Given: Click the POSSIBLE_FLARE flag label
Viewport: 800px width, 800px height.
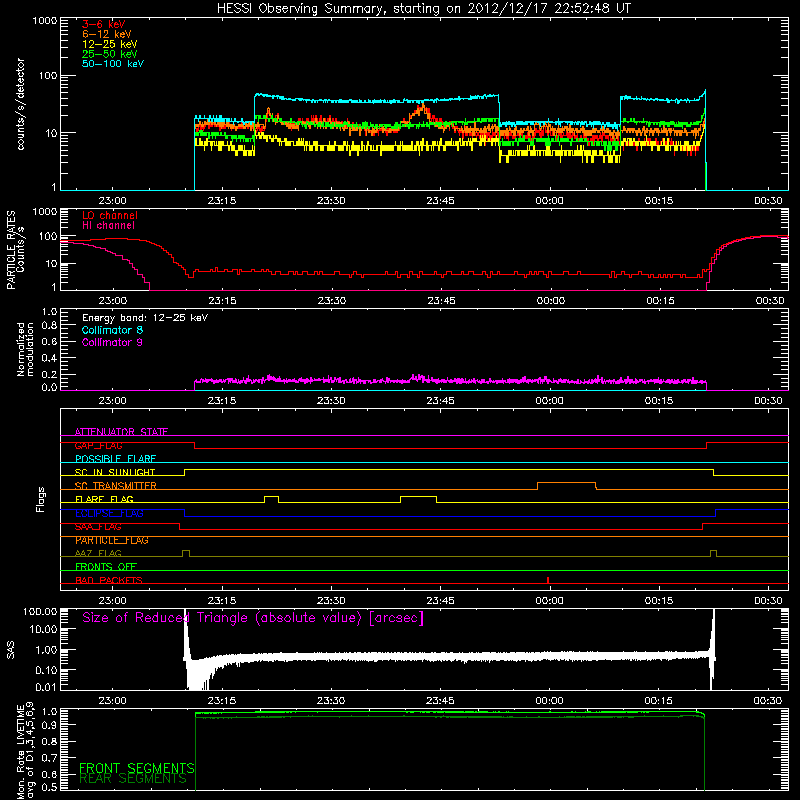Looking at the screenshot, I should point(115,459).
